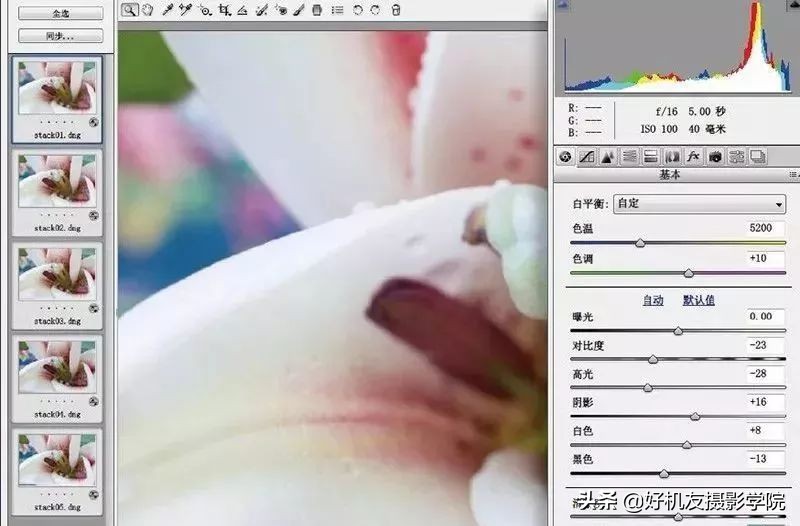Click the rating dots under stack01.dng thumbnail
The width and height of the screenshot is (800, 526).
pos(57,122)
